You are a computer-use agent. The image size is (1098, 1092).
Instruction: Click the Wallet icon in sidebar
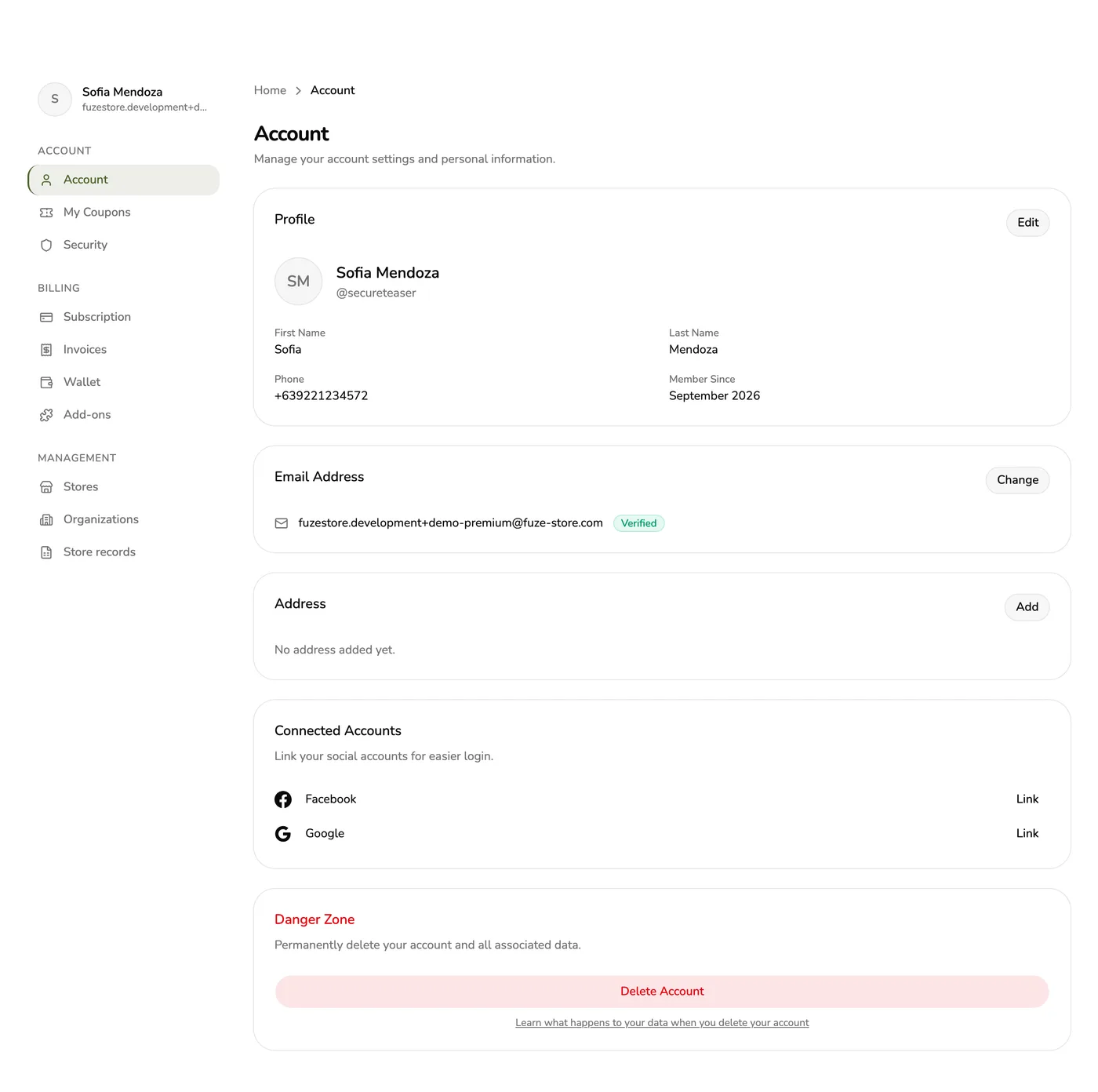tap(46, 382)
